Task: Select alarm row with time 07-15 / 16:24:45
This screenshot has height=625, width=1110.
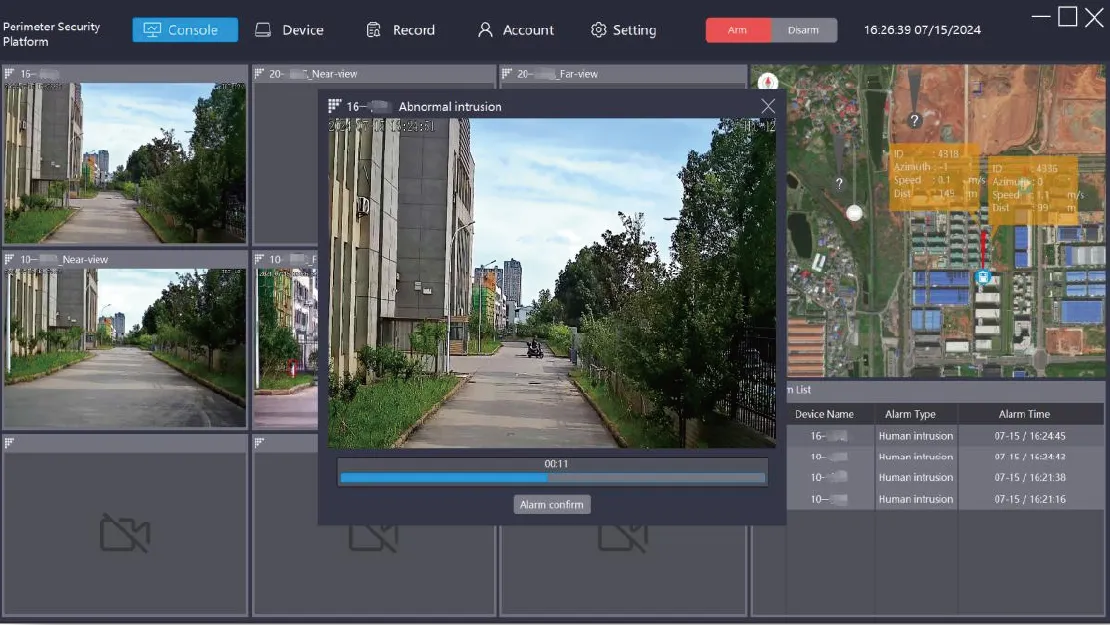Action: [x=944, y=436]
